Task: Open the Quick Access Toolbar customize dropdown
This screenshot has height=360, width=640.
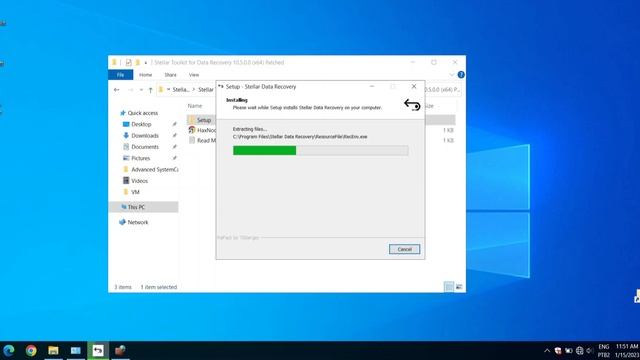Action: [146, 62]
